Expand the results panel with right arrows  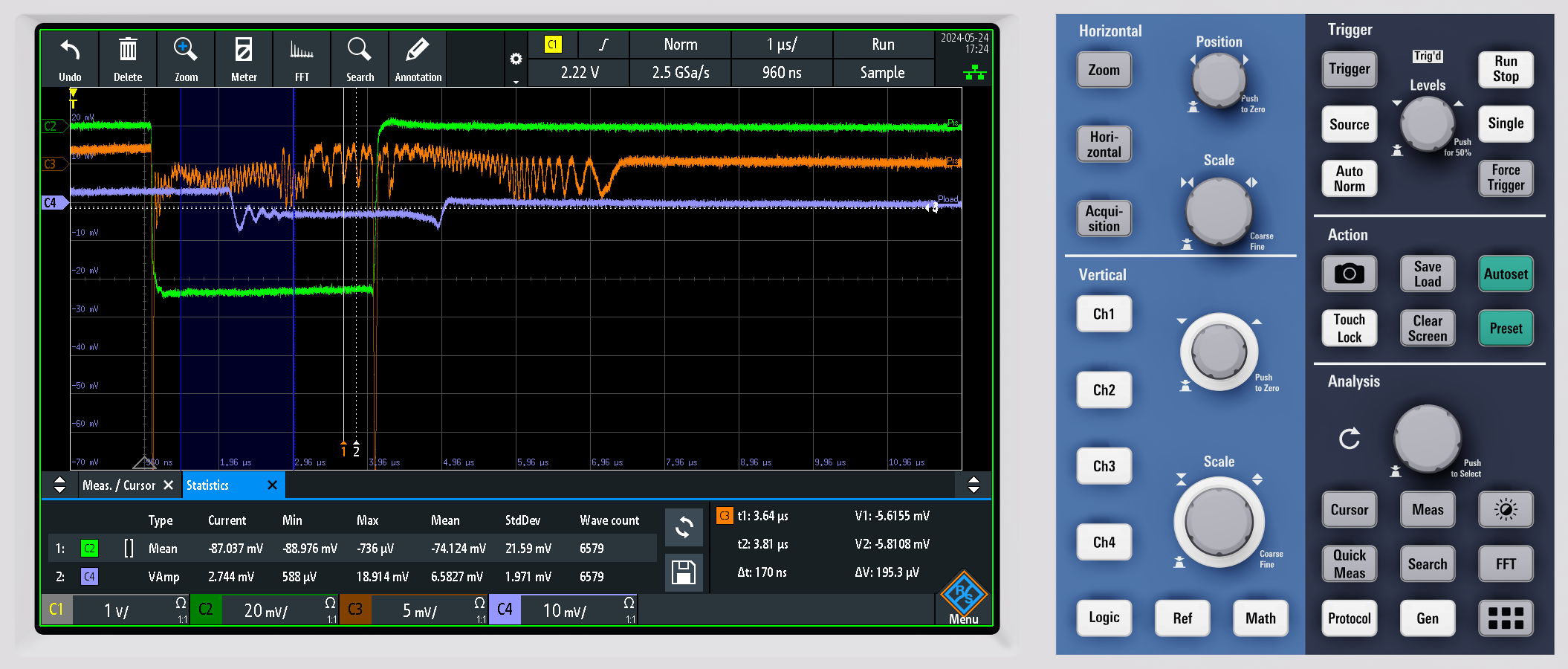coord(973,485)
